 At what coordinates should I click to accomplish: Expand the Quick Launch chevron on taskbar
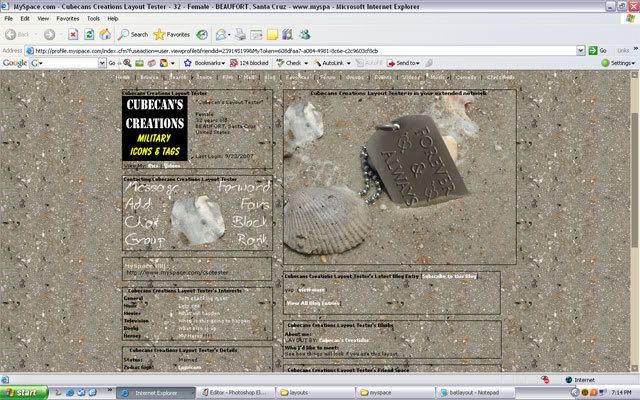(x=109, y=391)
